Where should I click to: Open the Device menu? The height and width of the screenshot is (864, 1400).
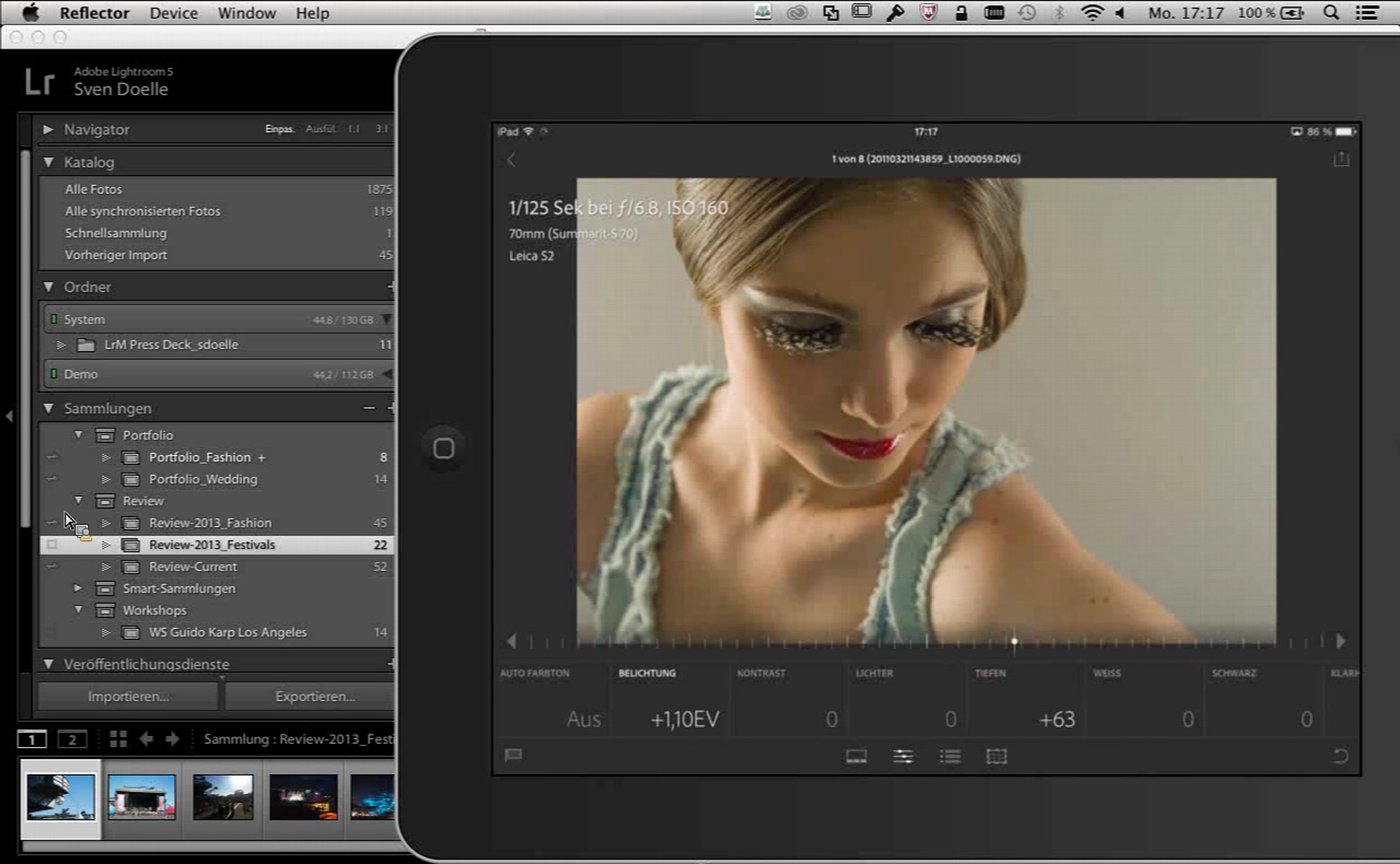(173, 13)
